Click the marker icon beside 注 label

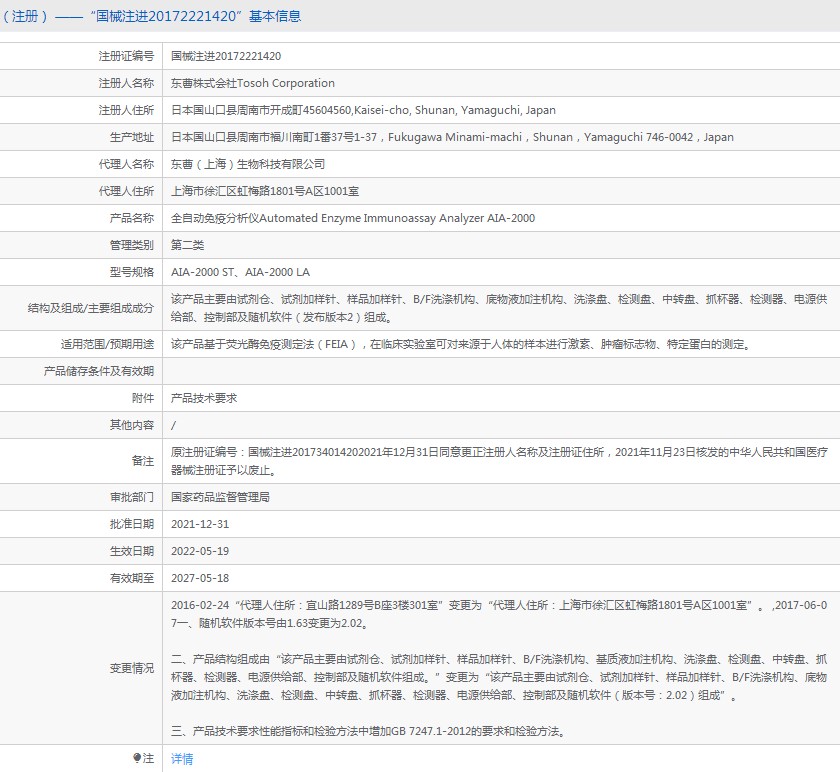[137, 758]
